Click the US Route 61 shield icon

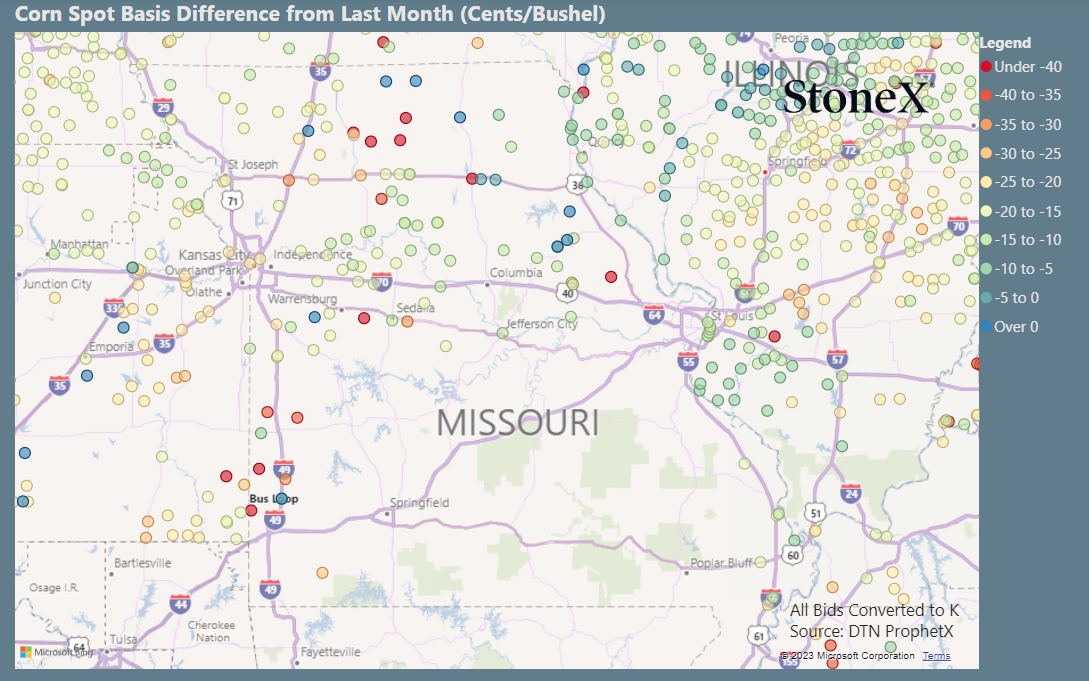coord(758,636)
